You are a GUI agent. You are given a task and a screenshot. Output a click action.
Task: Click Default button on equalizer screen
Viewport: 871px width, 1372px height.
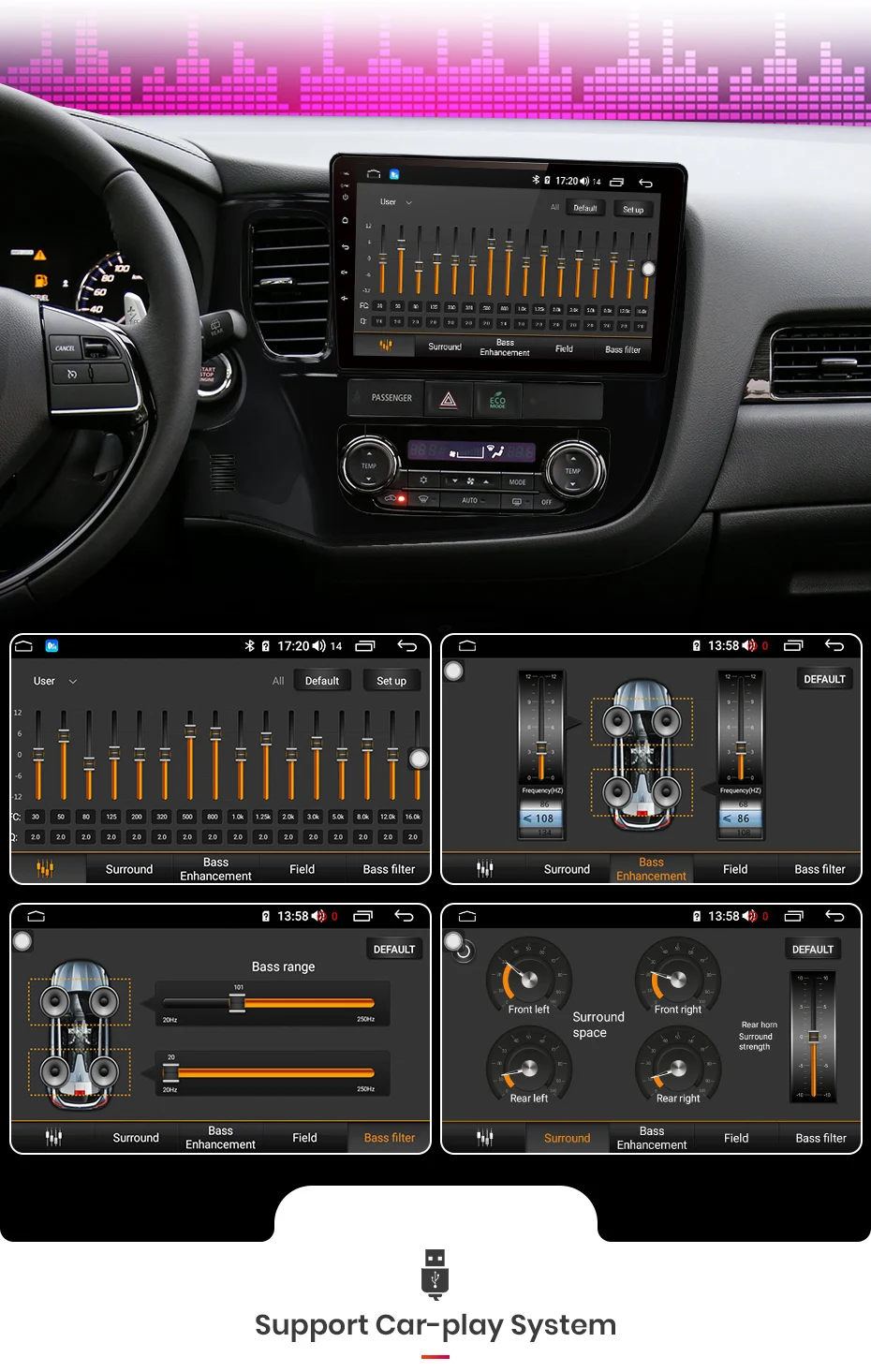[x=322, y=682]
